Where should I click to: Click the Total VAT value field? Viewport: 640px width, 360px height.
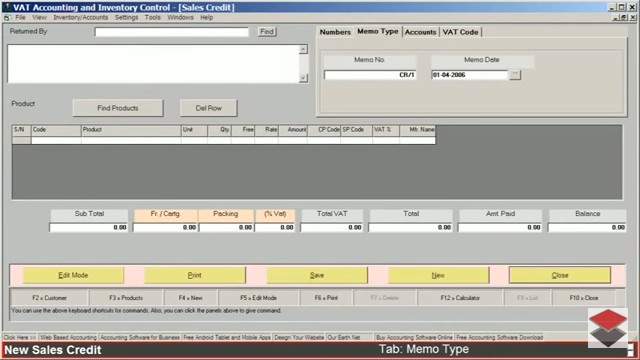click(332, 227)
